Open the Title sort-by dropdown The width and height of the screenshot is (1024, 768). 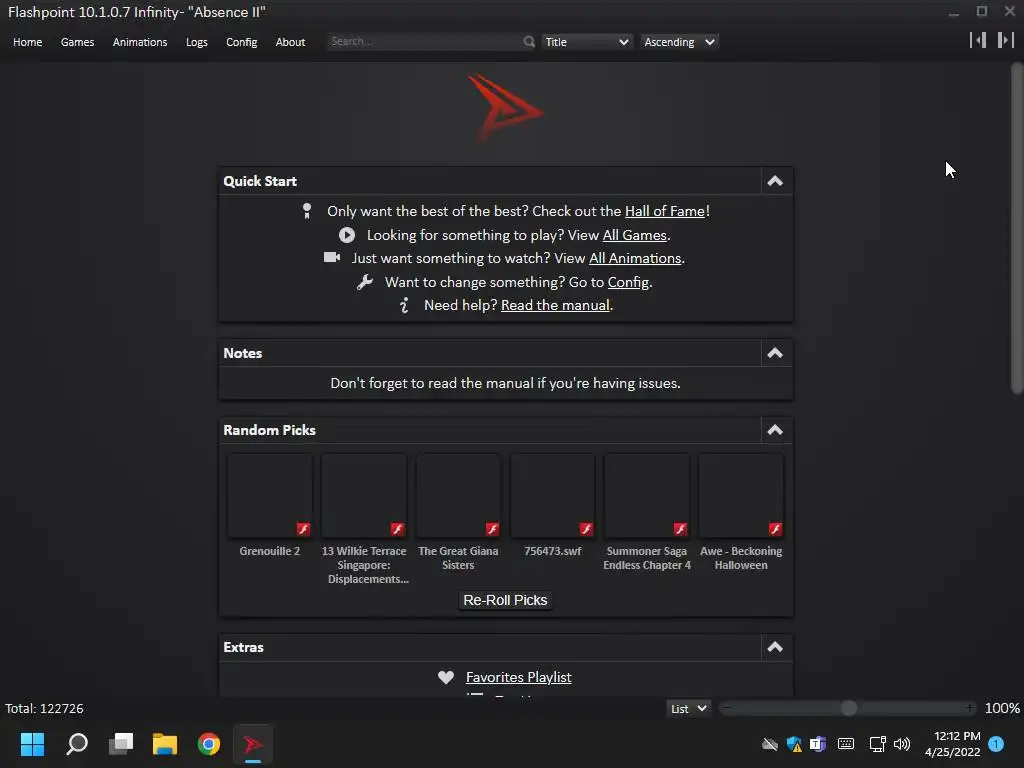[586, 42]
